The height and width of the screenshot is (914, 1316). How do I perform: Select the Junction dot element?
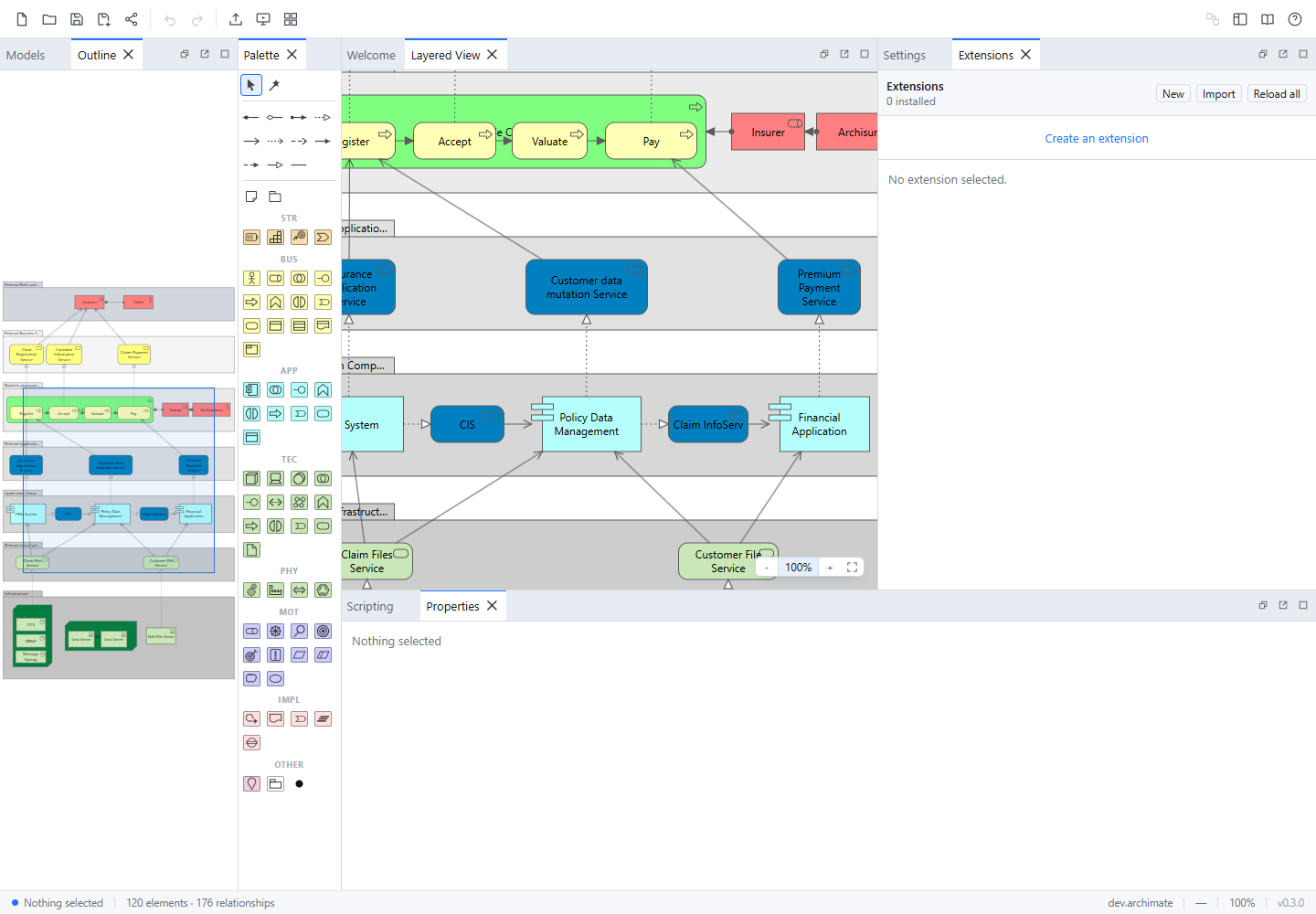click(299, 783)
